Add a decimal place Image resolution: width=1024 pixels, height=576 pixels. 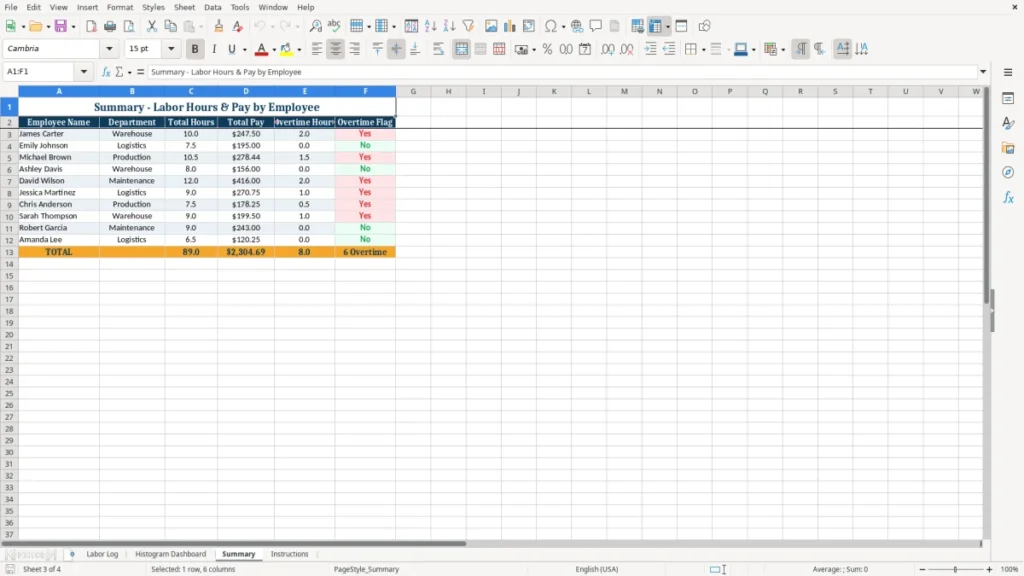coord(608,49)
